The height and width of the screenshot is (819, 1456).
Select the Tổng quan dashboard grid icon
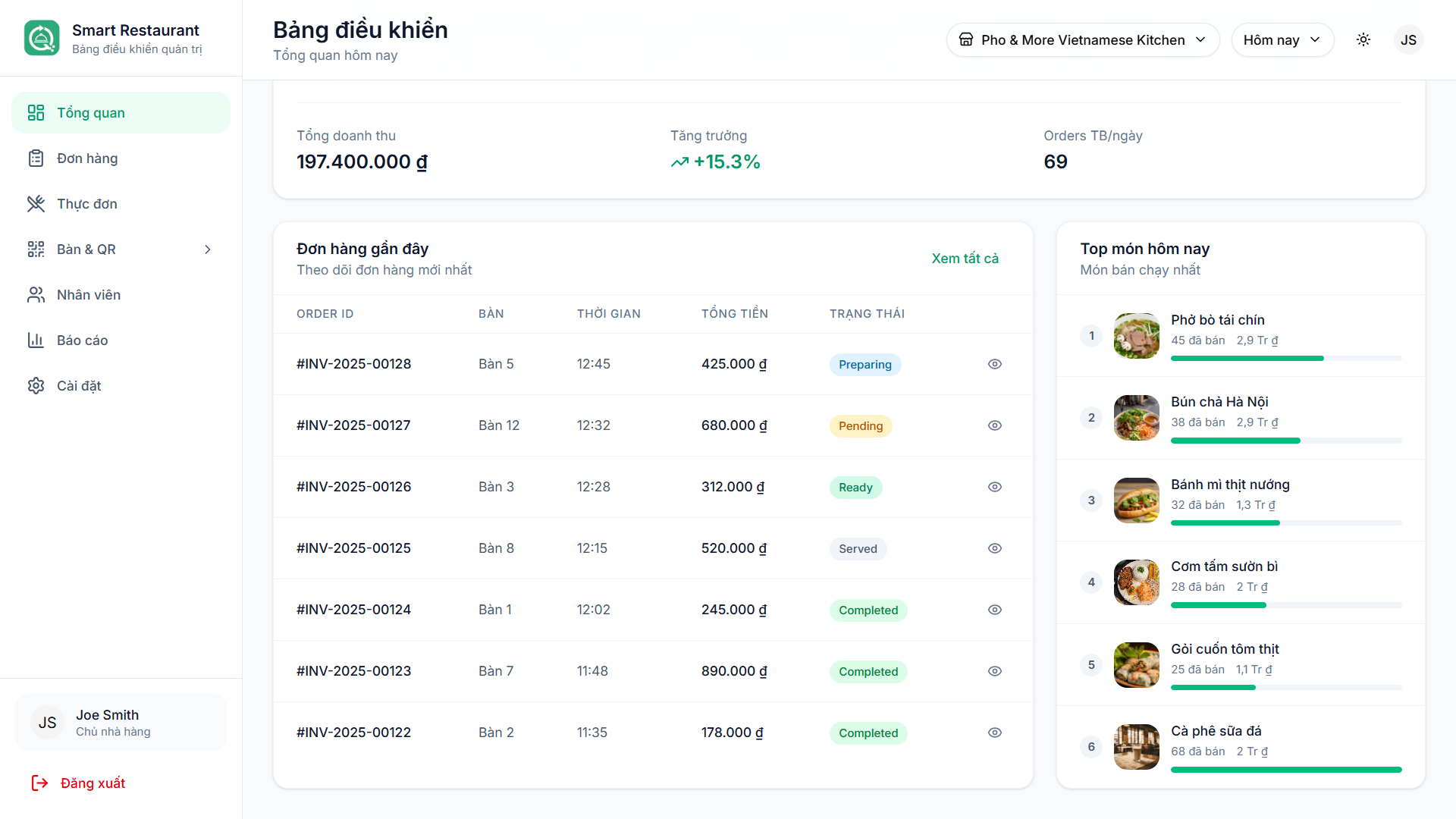(36, 112)
